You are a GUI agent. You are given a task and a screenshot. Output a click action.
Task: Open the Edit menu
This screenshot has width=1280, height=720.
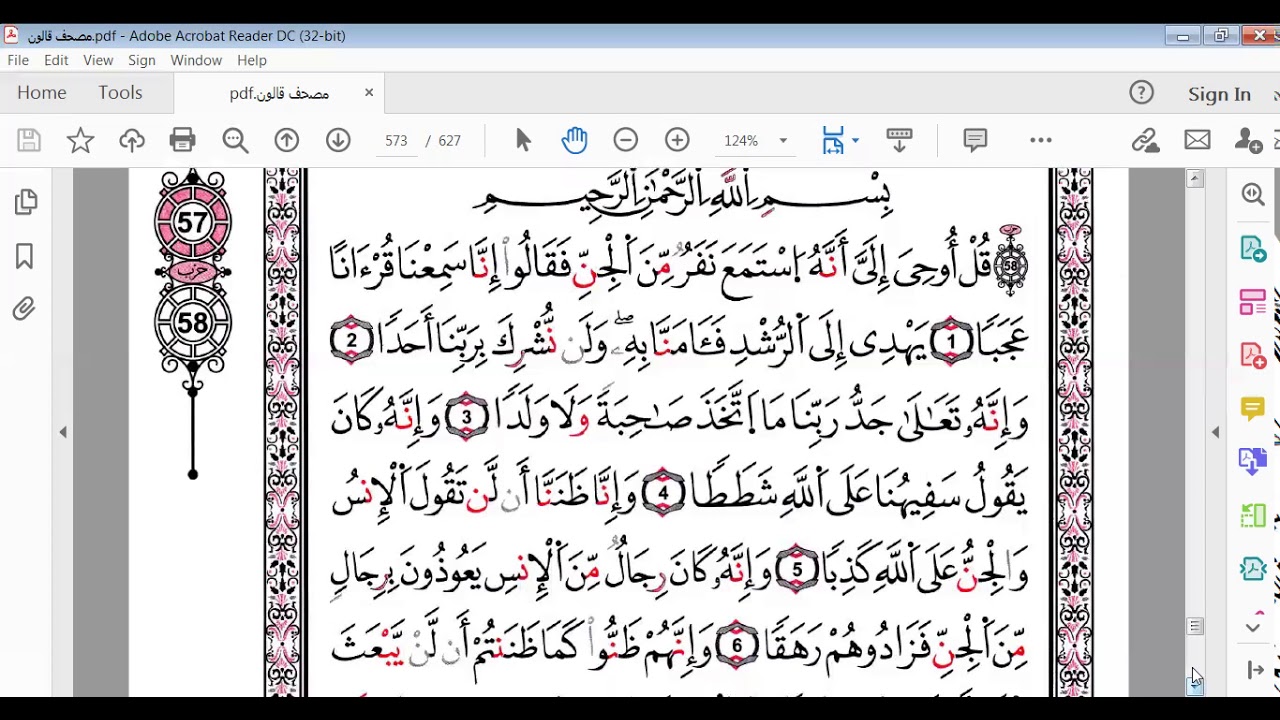(56, 60)
